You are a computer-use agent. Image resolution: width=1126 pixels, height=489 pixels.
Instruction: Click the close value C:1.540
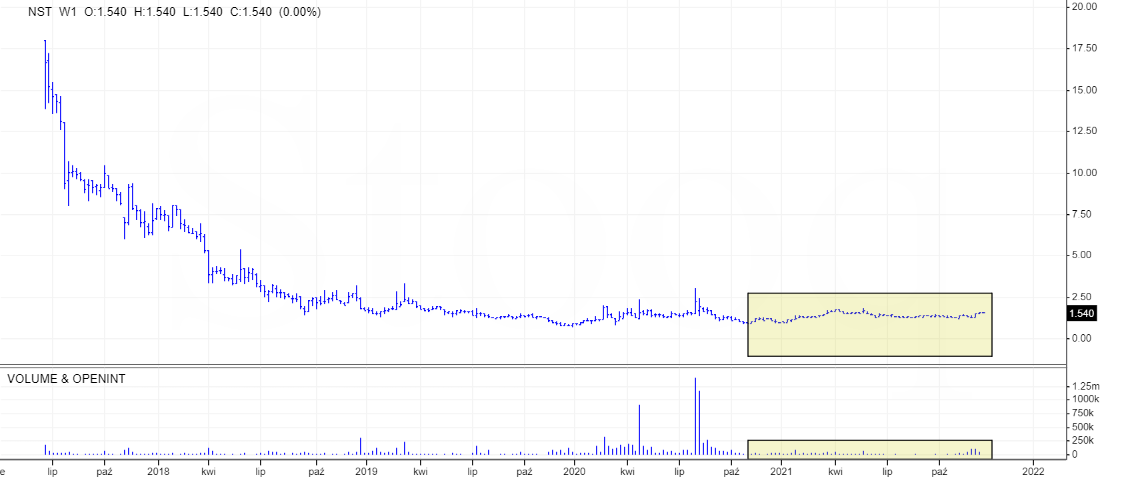click(251, 12)
